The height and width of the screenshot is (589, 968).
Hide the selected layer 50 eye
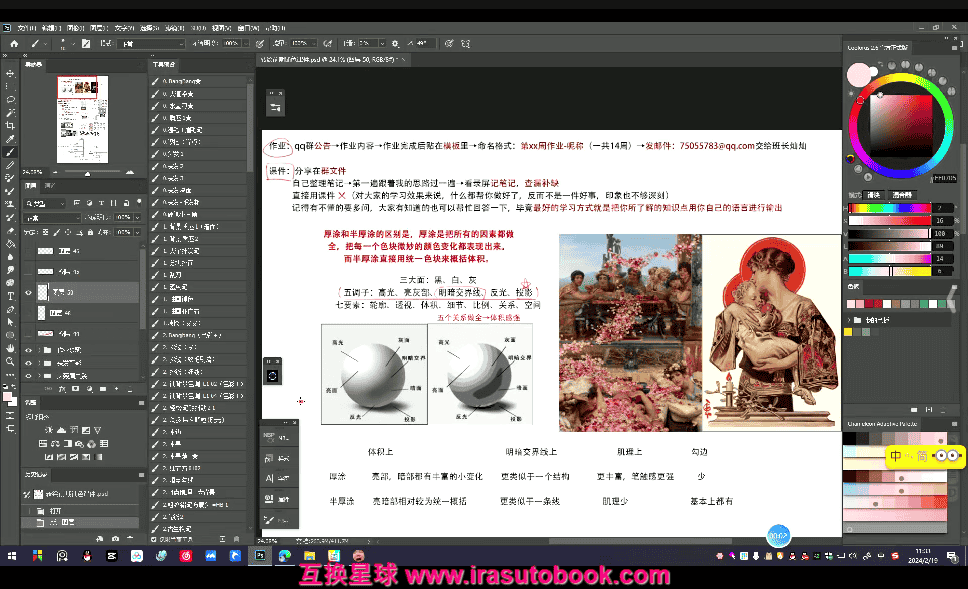pyautogui.click(x=28, y=293)
